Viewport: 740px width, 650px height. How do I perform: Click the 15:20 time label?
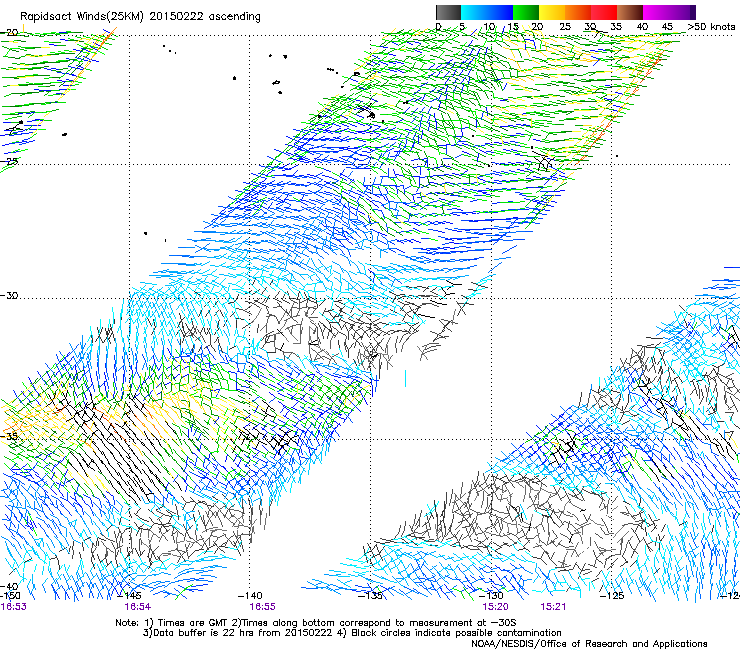pyautogui.click(x=495, y=607)
